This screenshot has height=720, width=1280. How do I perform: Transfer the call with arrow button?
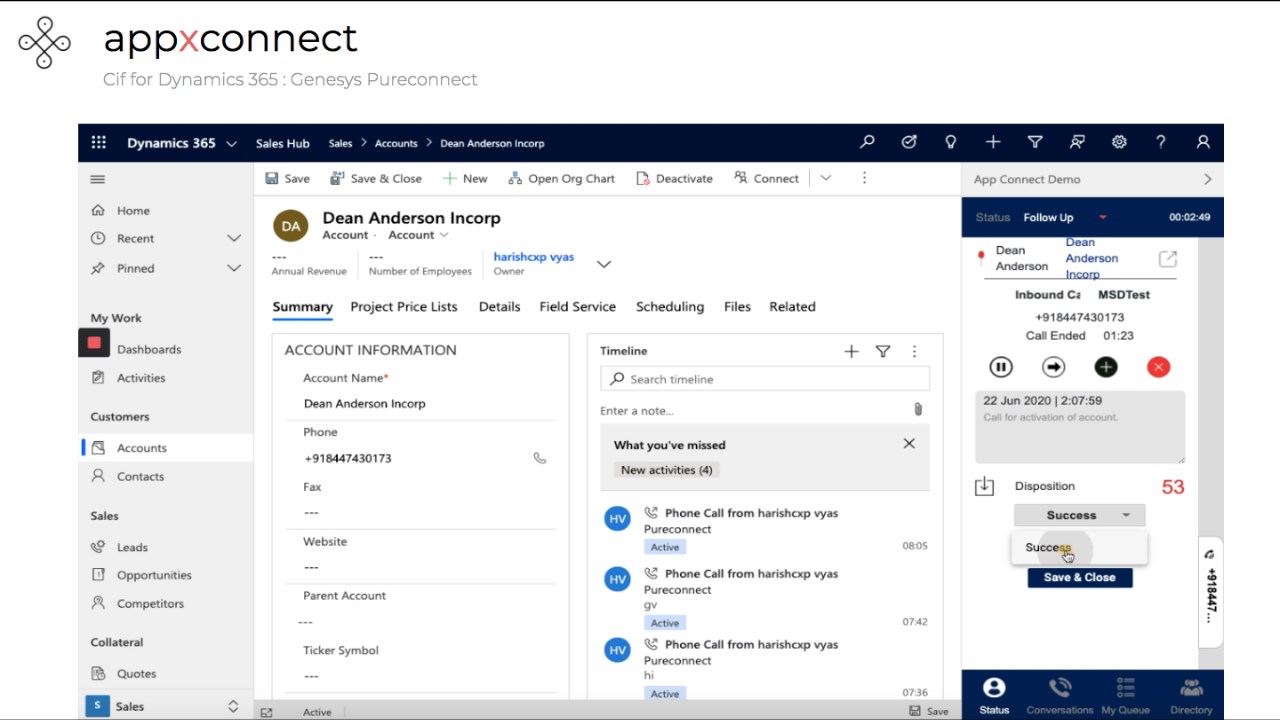pyautogui.click(x=1053, y=367)
